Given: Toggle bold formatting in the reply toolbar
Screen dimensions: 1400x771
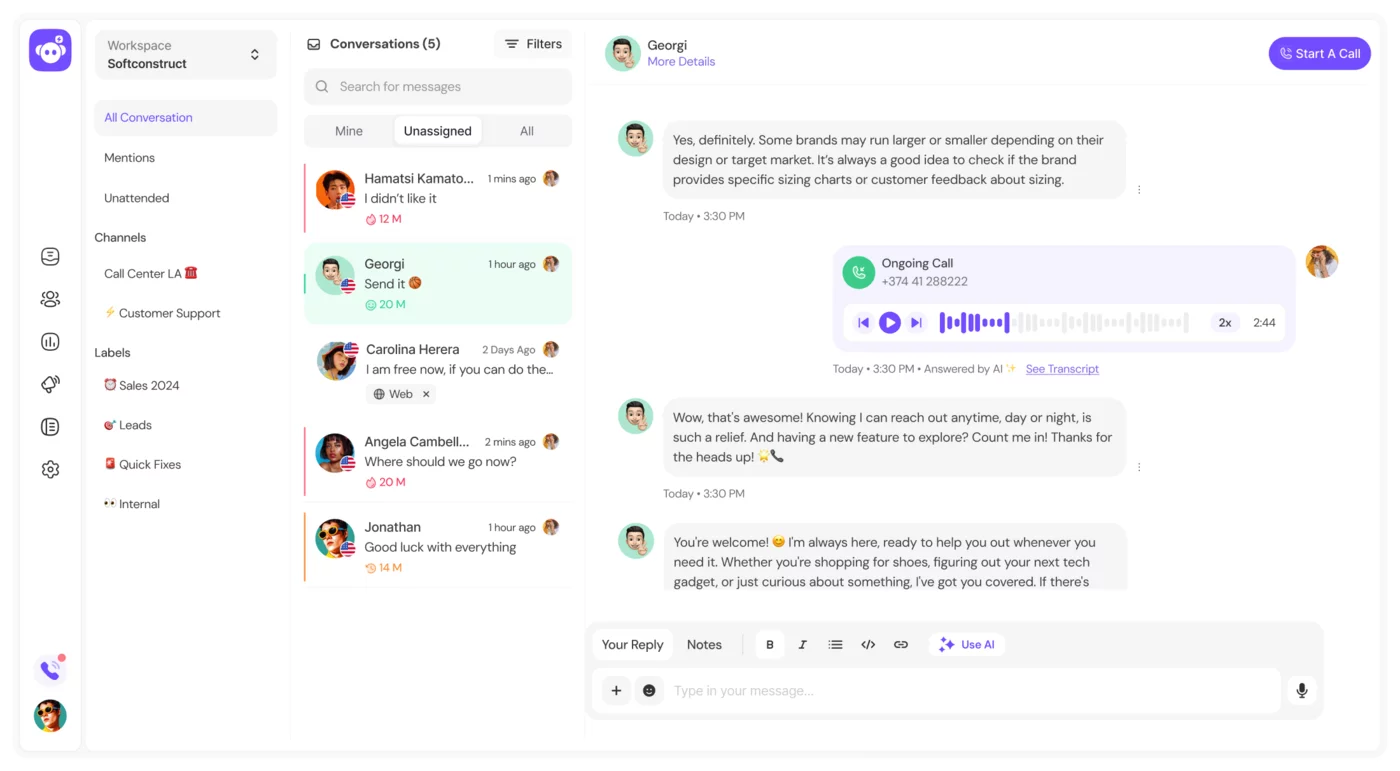Looking at the screenshot, I should [769, 644].
